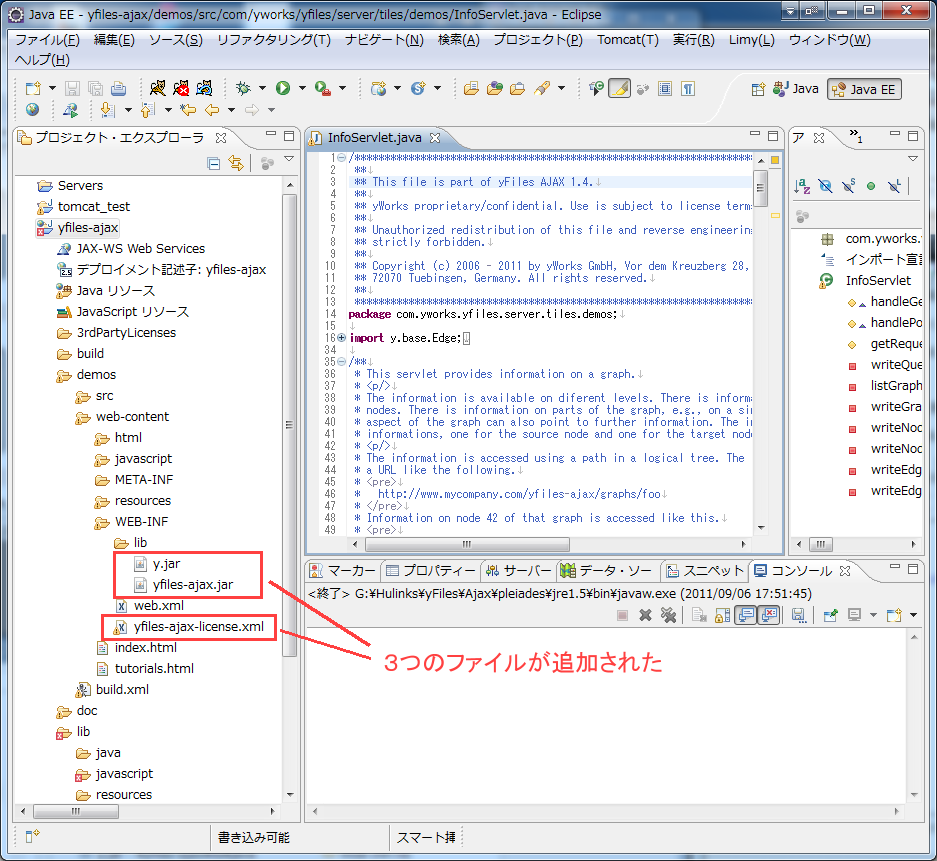Toggle Mark Occurrences highlighter in toolbar

(619, 88)
